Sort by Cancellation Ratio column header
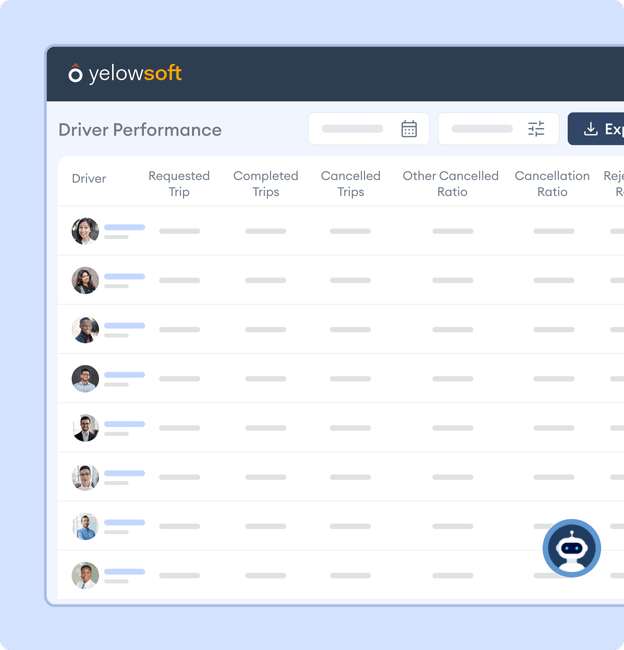 coord(552,184)
